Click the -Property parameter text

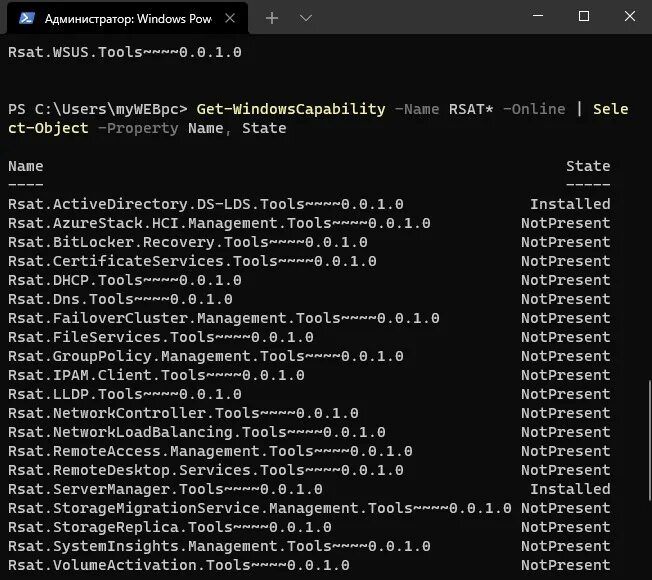(x=138, y=128)
